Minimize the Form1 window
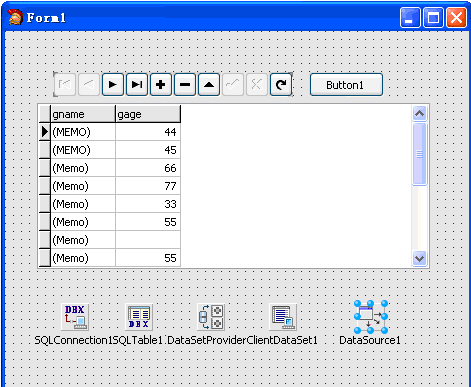 pyautogui.click(x=410, y=17)
